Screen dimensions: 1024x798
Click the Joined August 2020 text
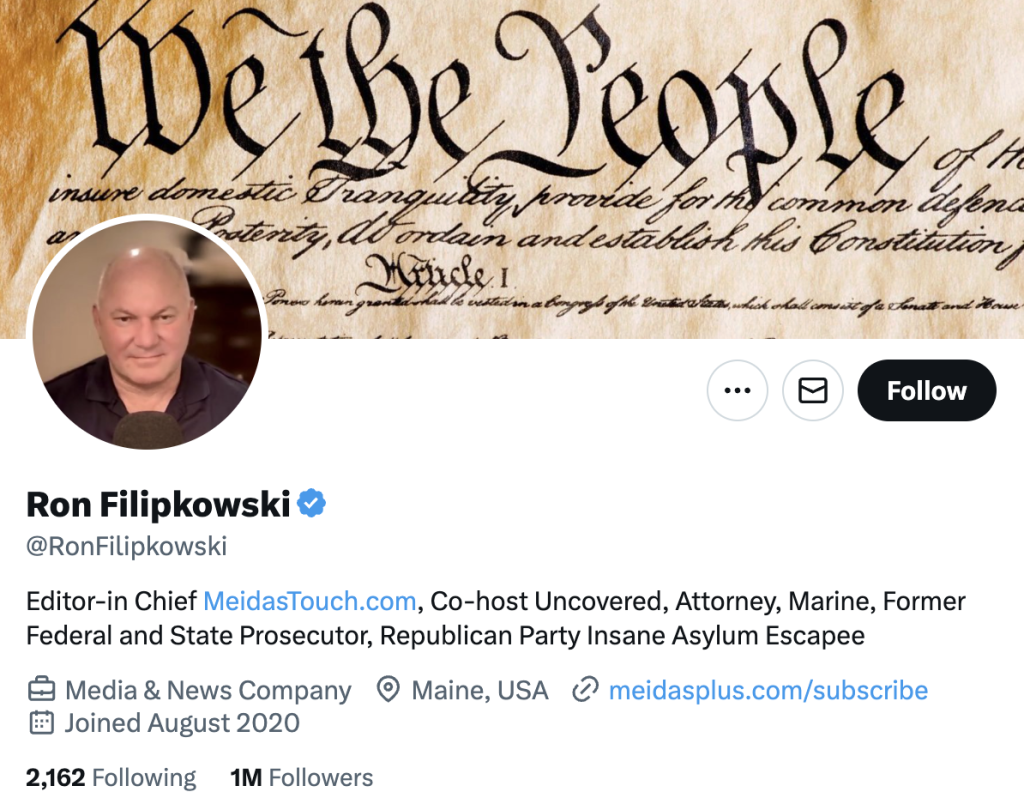tap(182, 723)
